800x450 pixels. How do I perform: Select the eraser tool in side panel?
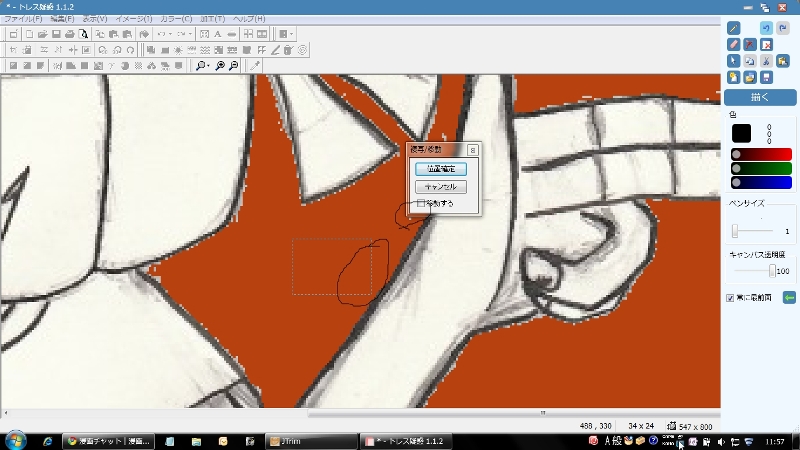click(x=733, y=44)
